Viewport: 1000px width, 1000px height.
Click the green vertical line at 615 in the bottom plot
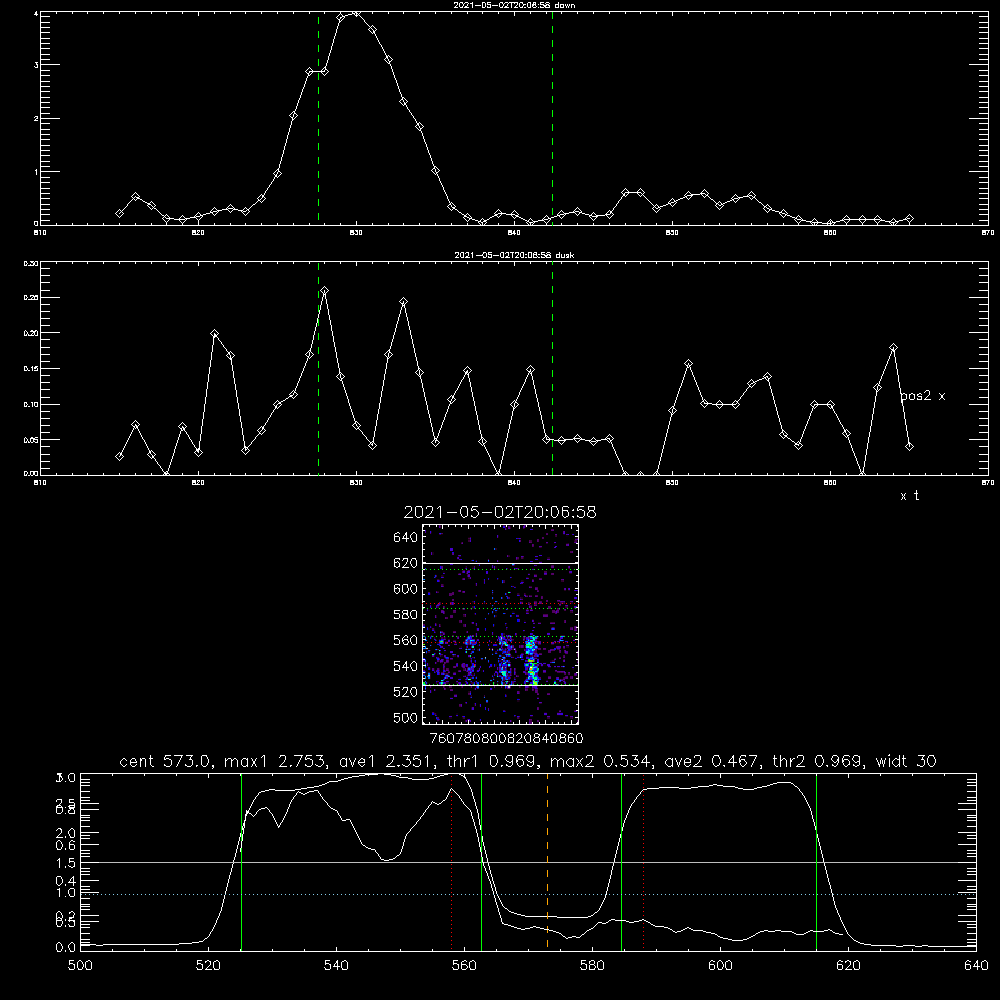point(816,862)
